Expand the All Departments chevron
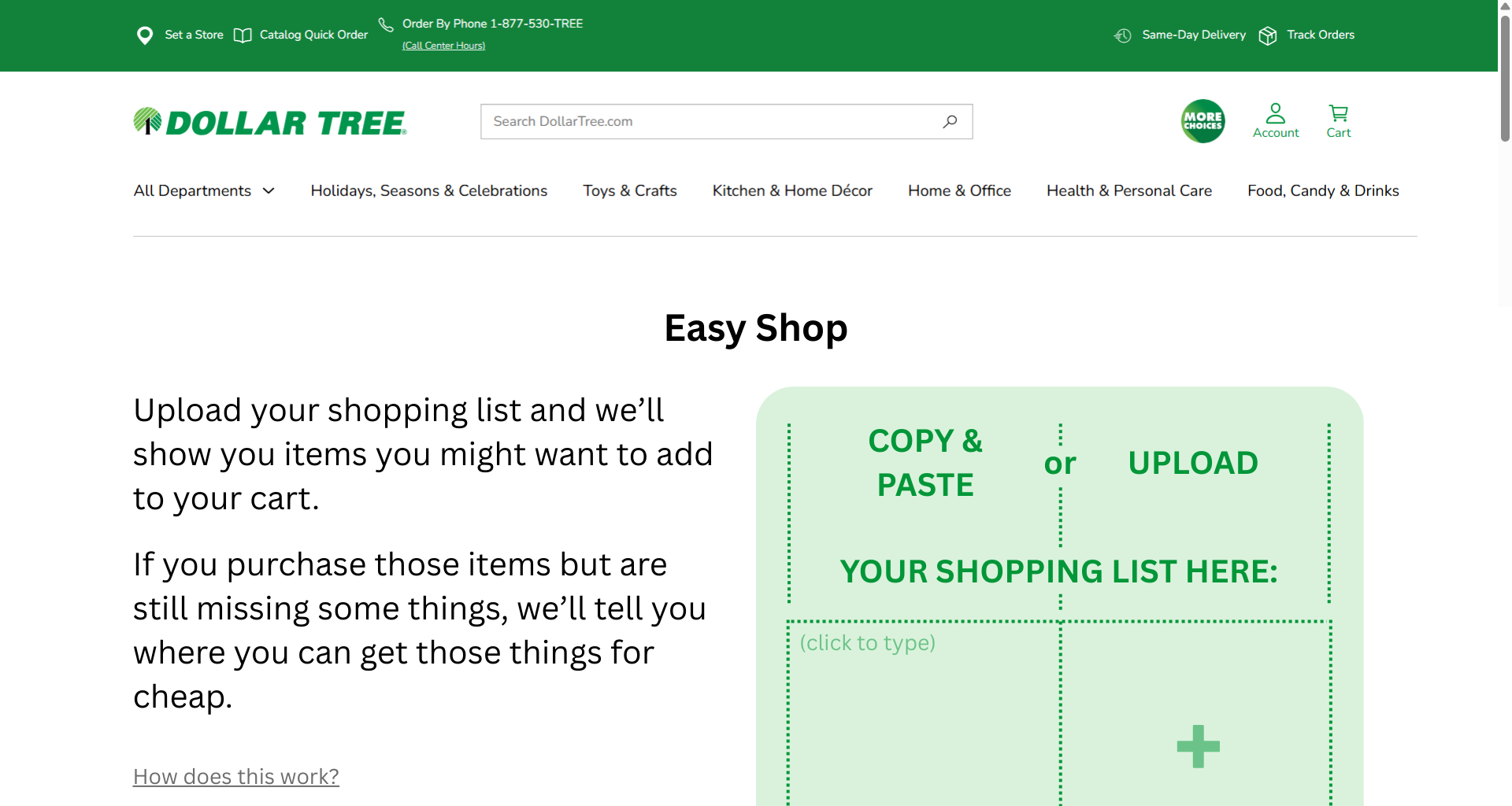The image size is (1512, 806). point(269,190)
